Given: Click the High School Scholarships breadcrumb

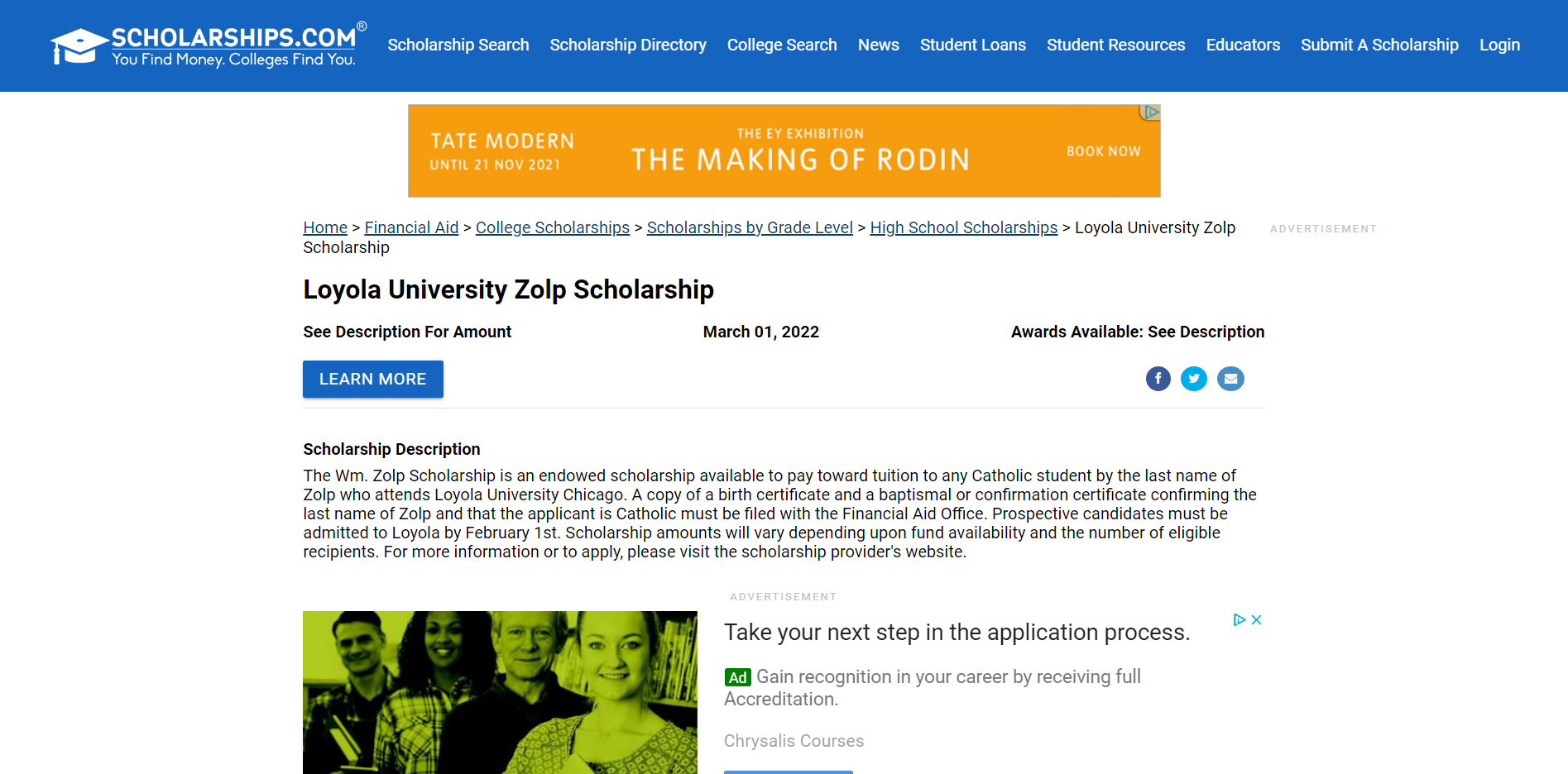Looking at the screenshot, I should point(963,227).
